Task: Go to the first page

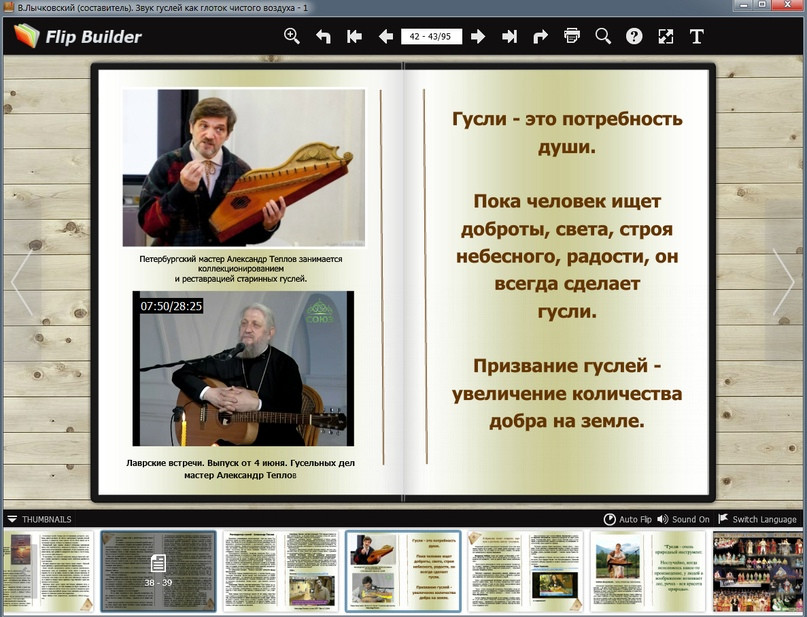Action: pyautogui.click(x=354, y=37)
